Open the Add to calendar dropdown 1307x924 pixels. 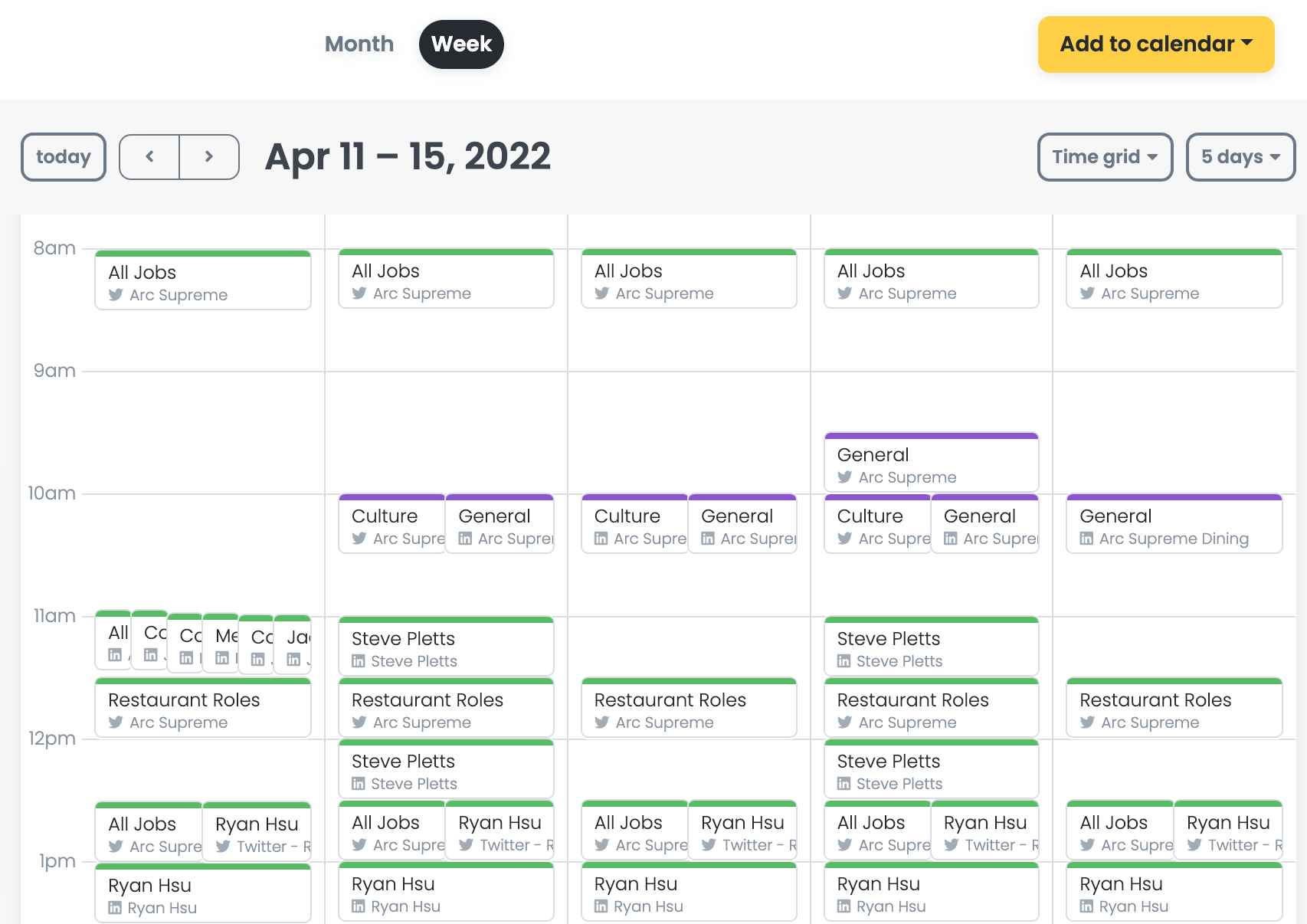coord(1155,44)
